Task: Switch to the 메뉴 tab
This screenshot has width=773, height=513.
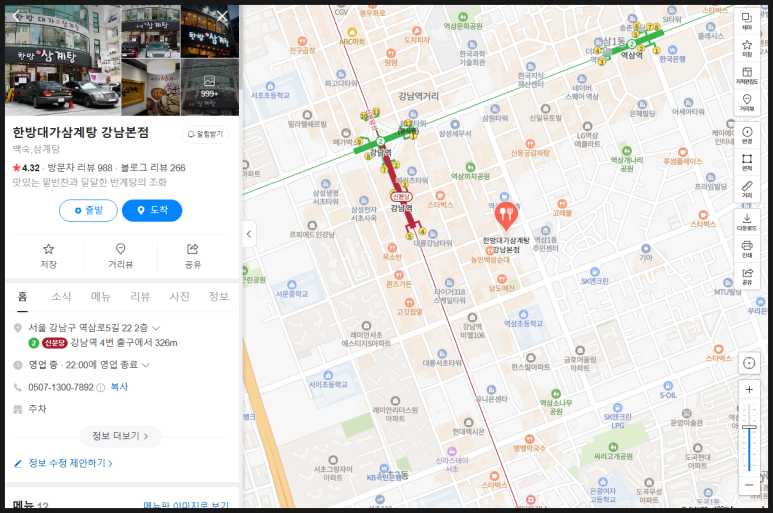Action: tap(101, 297)
